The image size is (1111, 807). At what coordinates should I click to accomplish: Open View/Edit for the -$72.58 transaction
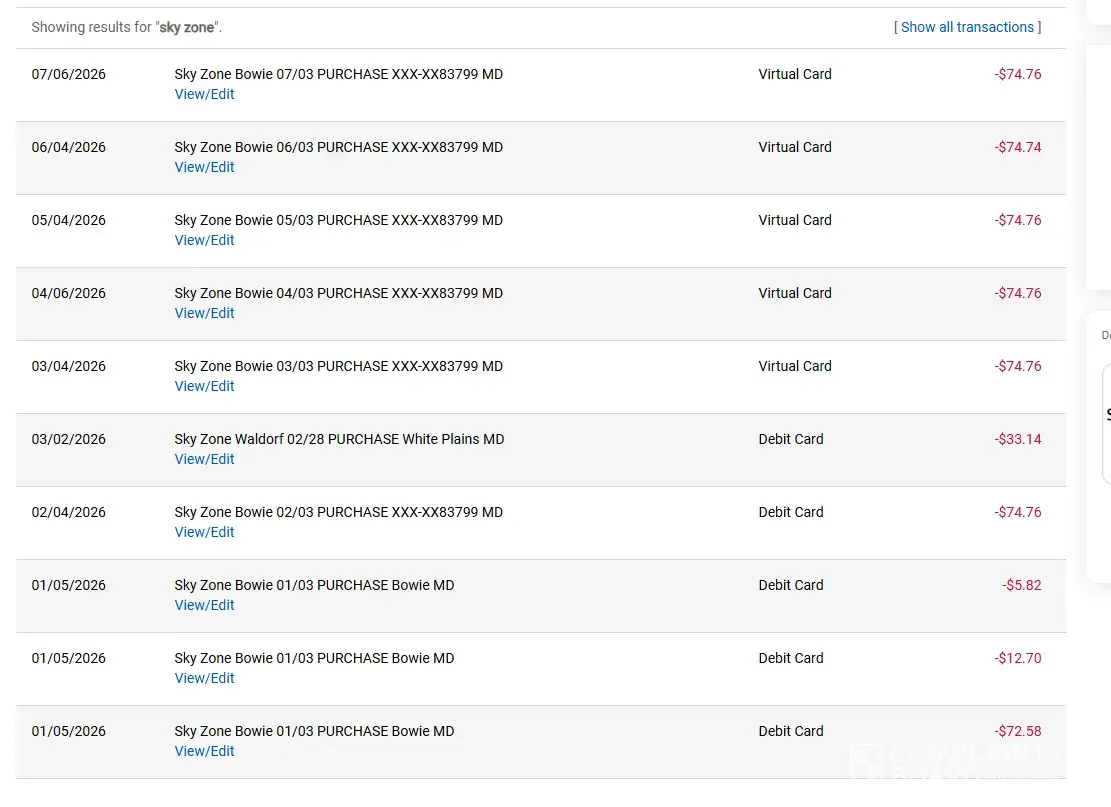(x=204, y=751)
